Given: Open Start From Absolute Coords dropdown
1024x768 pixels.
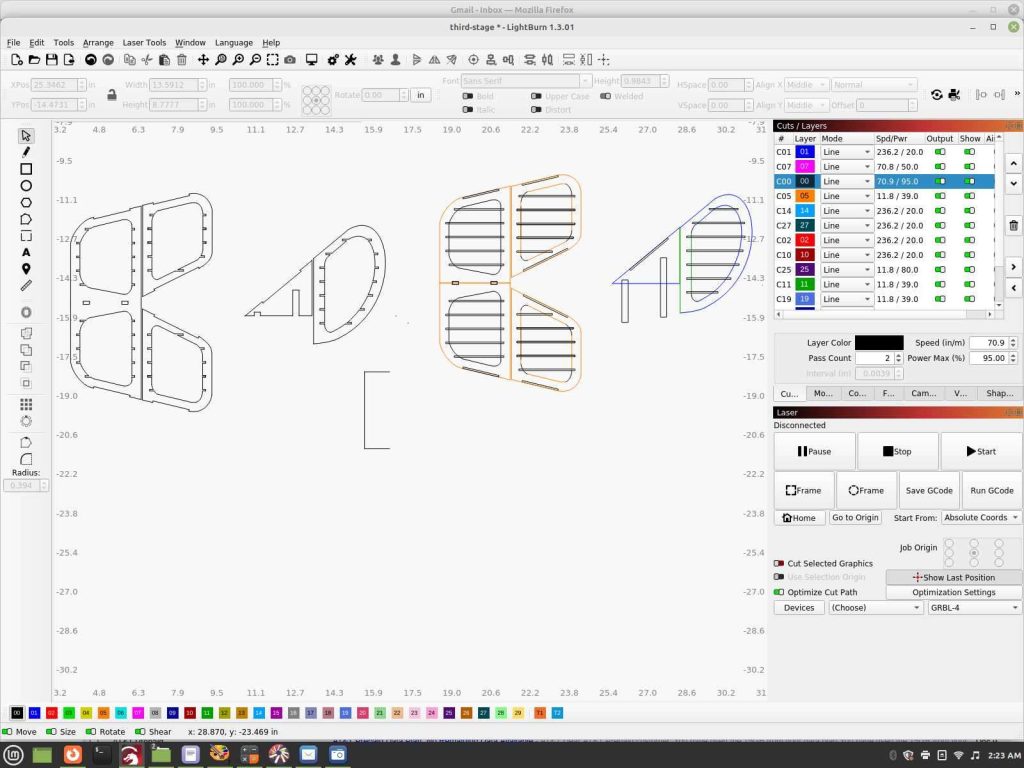Looking at the screenshot, I should point(981,518).
